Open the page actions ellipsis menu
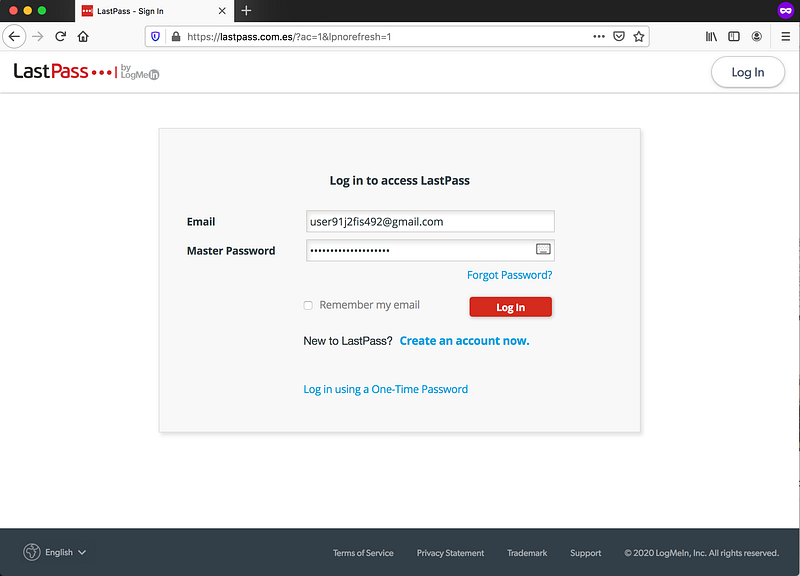800x576 pixels. pyautogui.click(x=598, y=35)
